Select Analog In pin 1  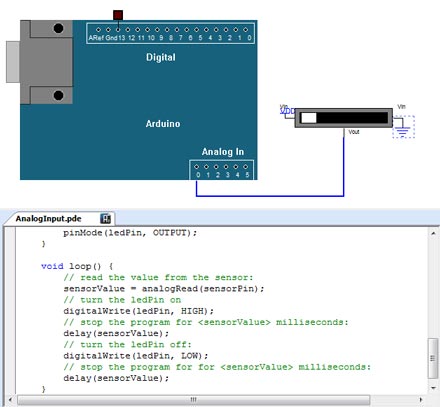206,167
